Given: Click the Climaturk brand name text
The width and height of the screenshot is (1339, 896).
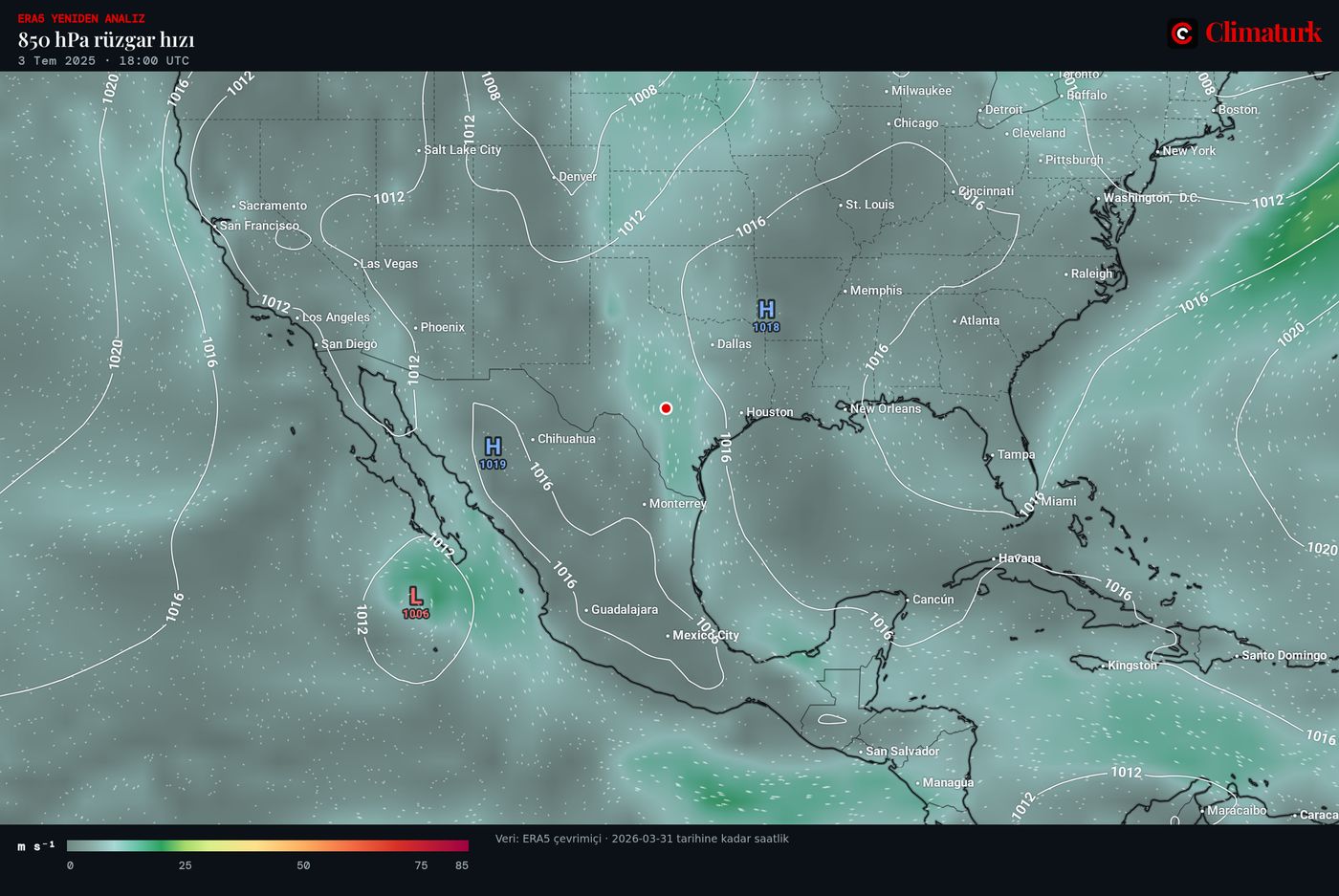Looking at the screenshot, I should (1263, 33).
